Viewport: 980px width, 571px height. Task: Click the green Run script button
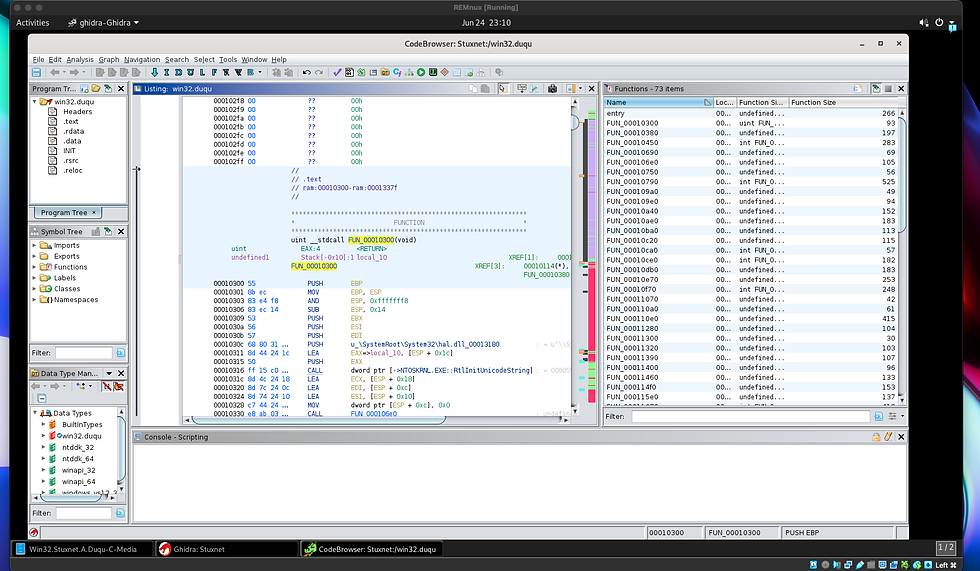(x=421, y=72)
